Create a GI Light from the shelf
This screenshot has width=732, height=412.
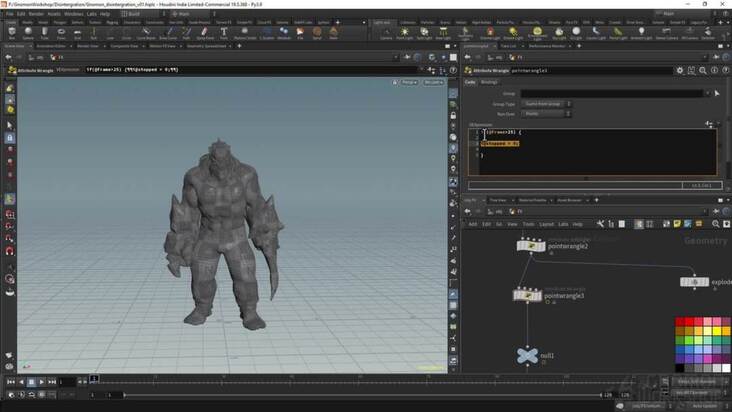pos(576,33)
